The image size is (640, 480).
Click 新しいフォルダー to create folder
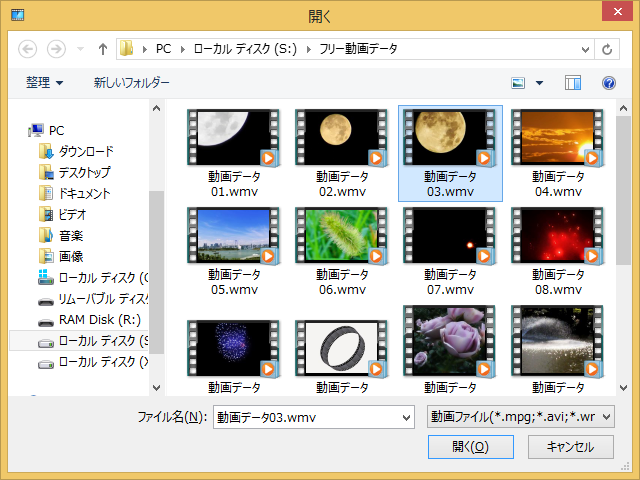131,82
